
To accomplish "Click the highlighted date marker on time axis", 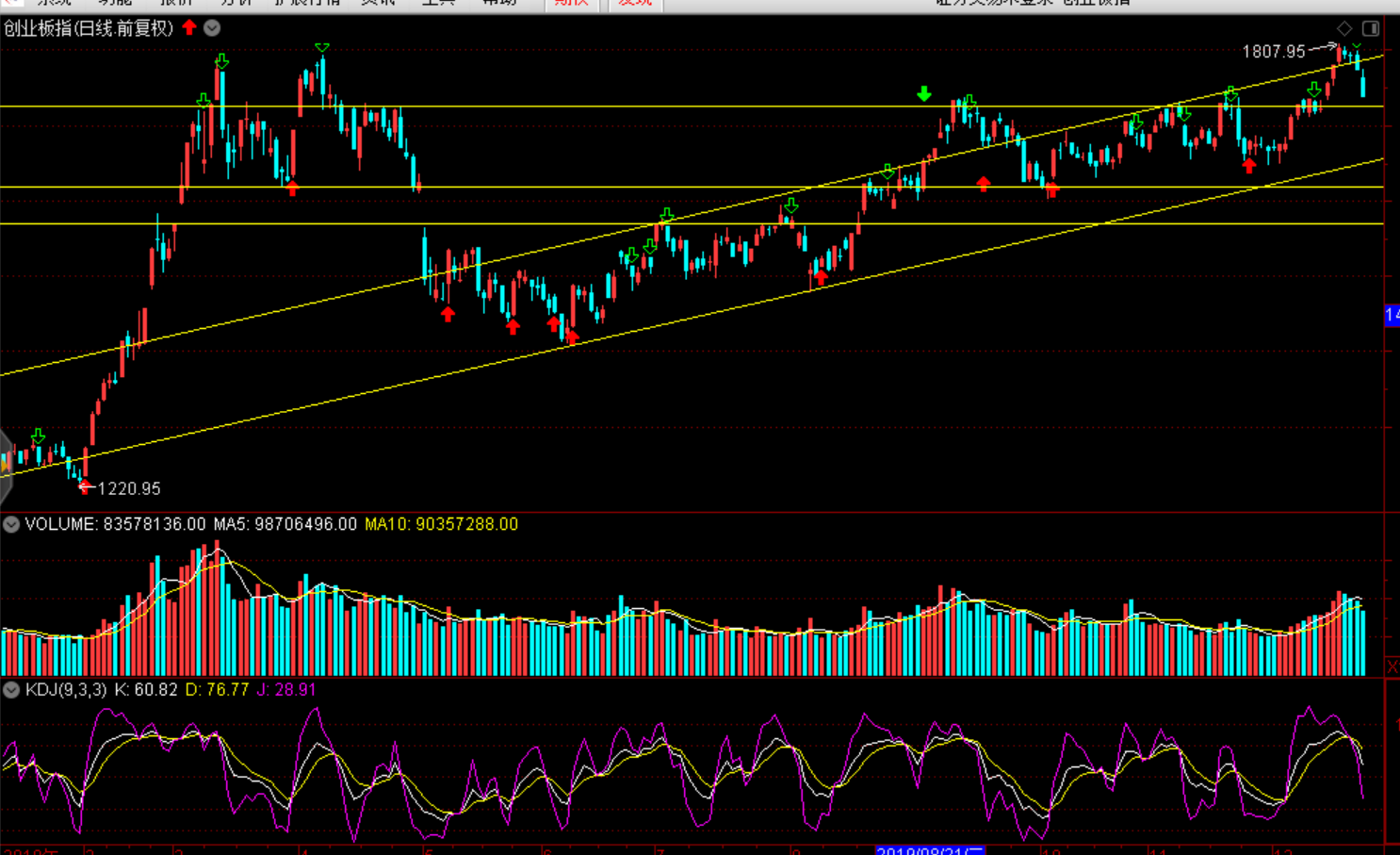I will [x=929, y=850].
